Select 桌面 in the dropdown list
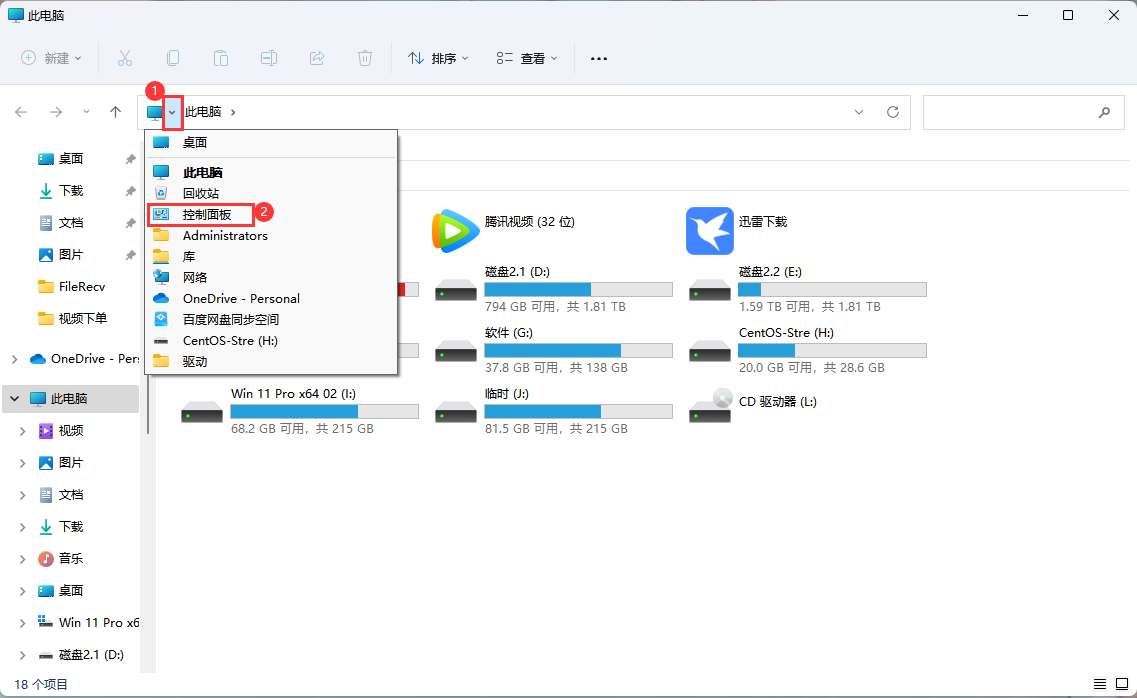The width and height of the screenshot is (1137, 698). (271, 143)
